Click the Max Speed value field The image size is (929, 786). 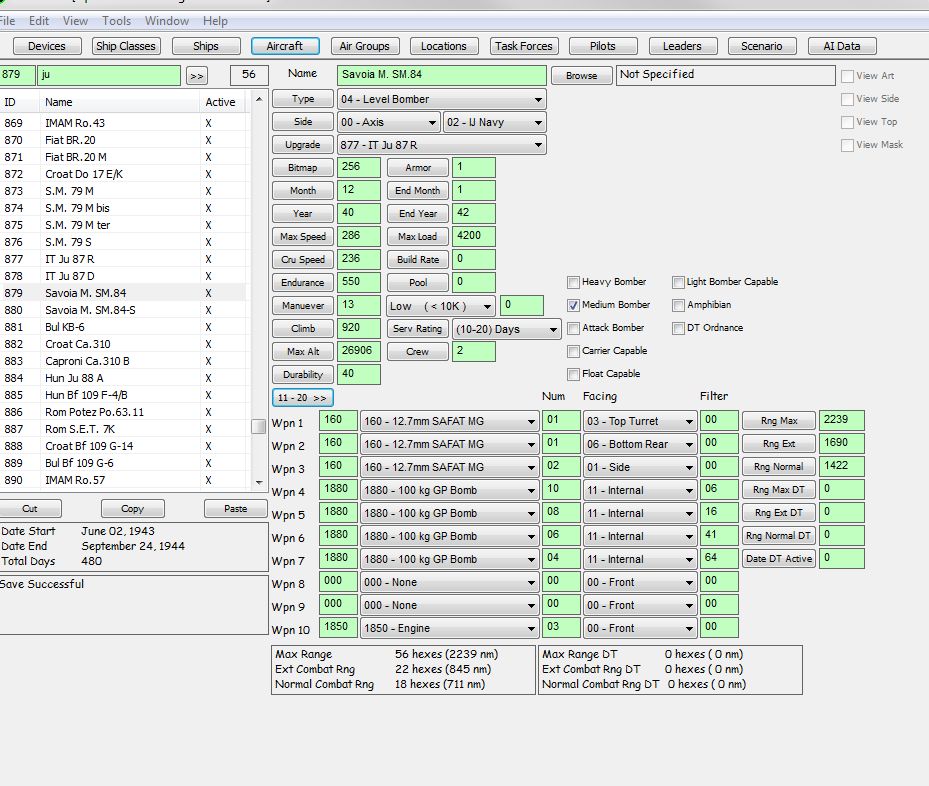click(358, 236)
